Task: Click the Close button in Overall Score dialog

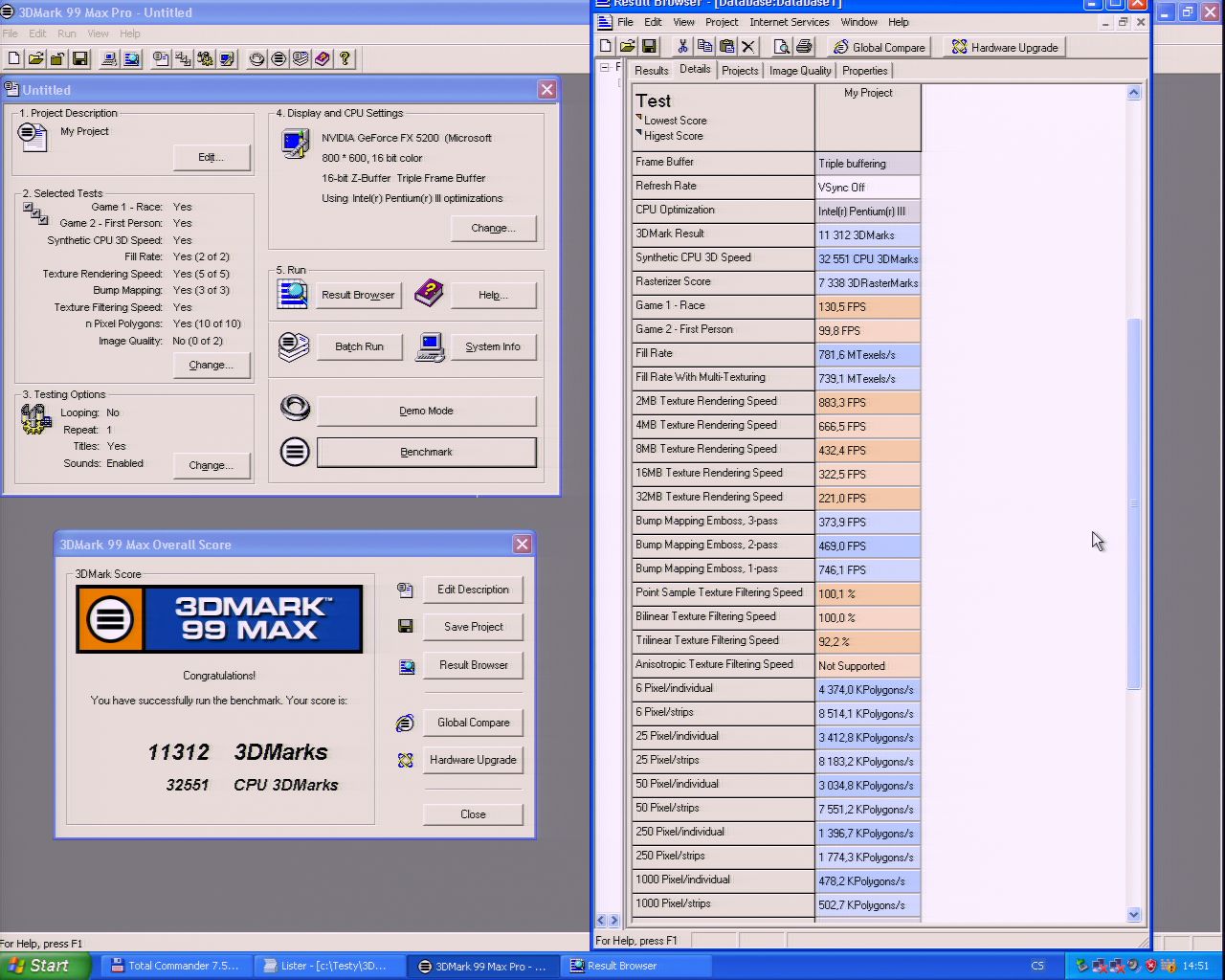Action: (473, 814)
